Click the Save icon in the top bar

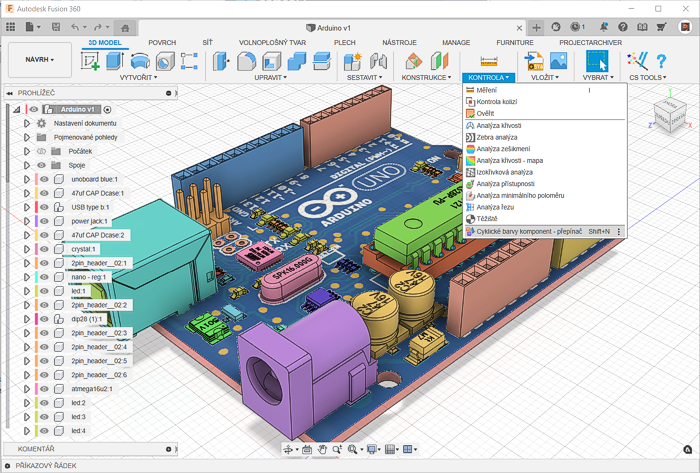click(x=56, y=27)
